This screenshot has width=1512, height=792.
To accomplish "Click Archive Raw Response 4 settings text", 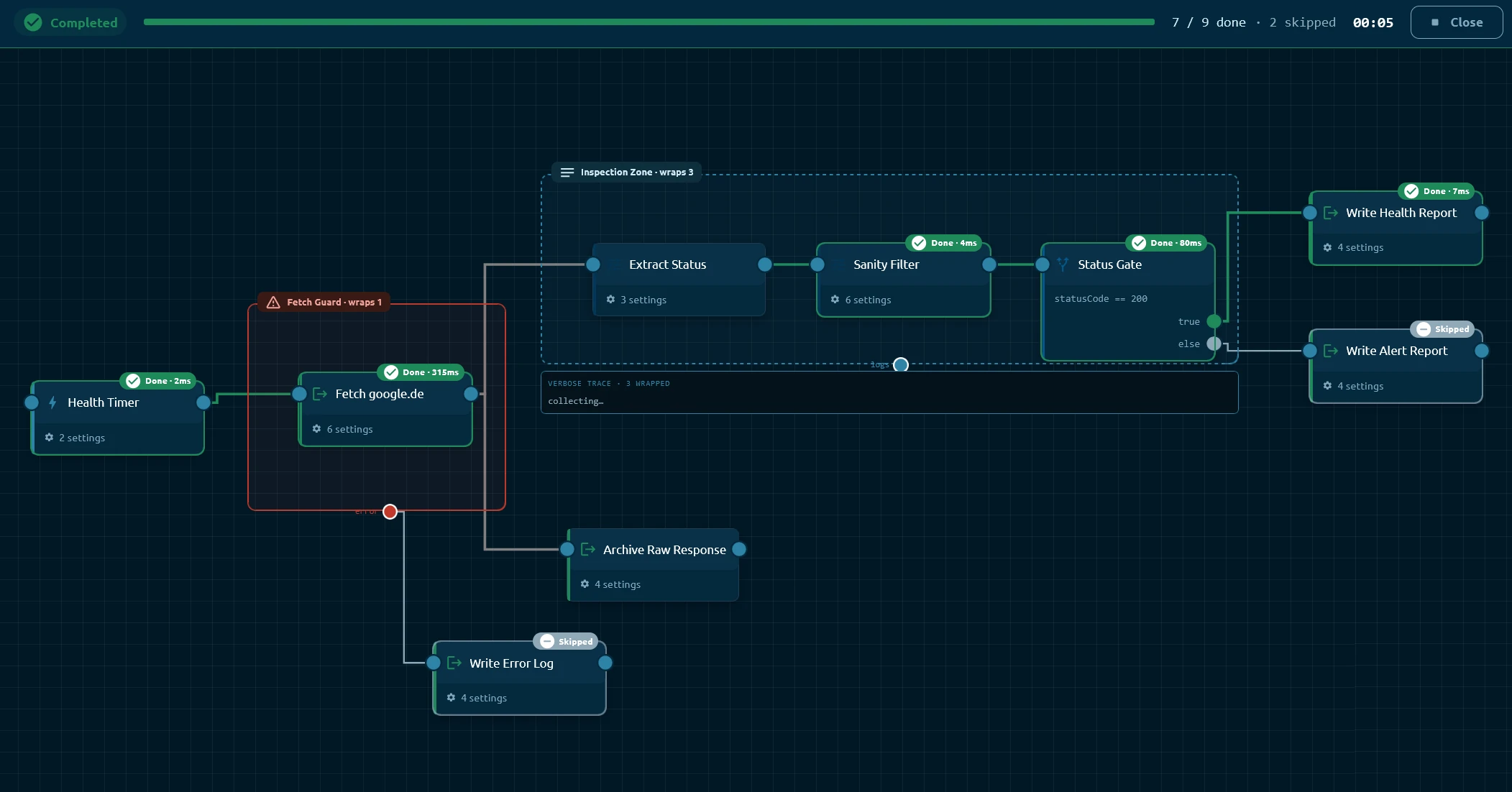I will [x=618, y=584].
